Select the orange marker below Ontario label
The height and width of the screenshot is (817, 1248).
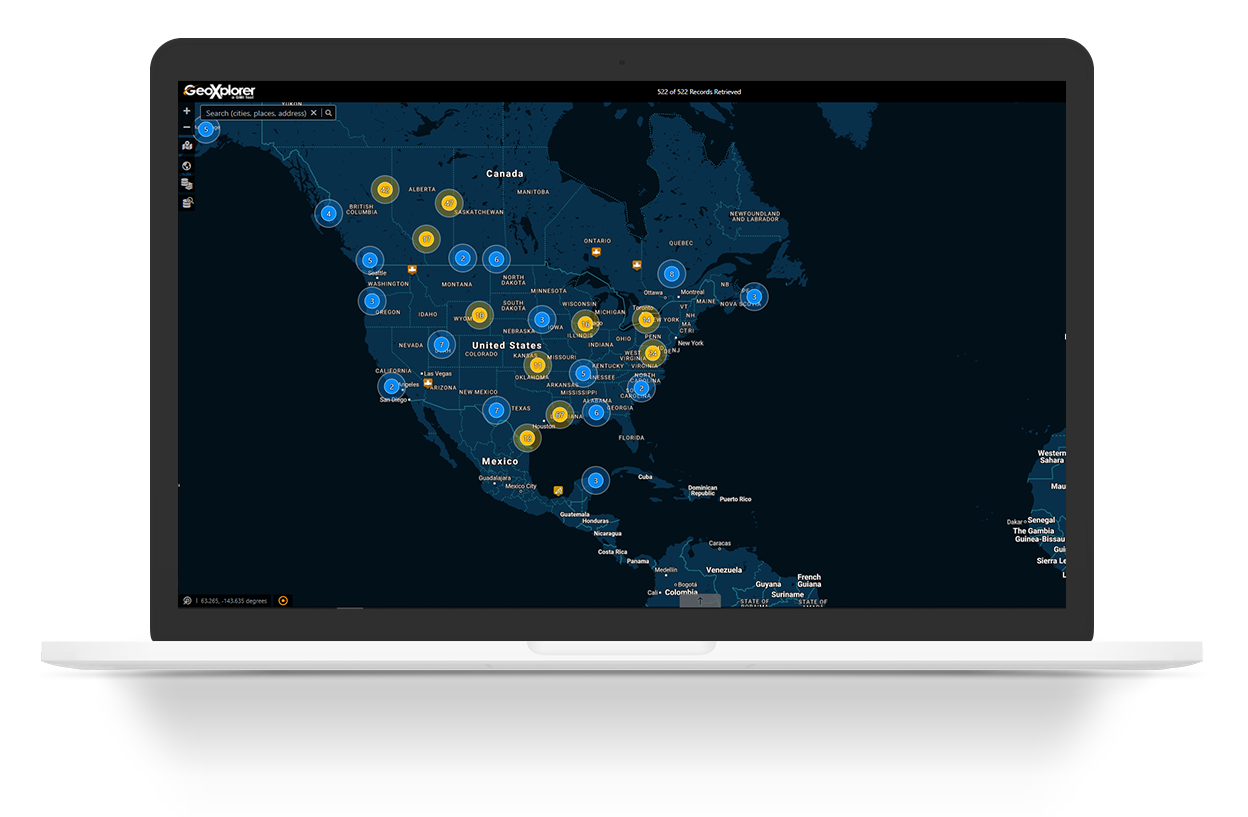click(x=597, y=252)
